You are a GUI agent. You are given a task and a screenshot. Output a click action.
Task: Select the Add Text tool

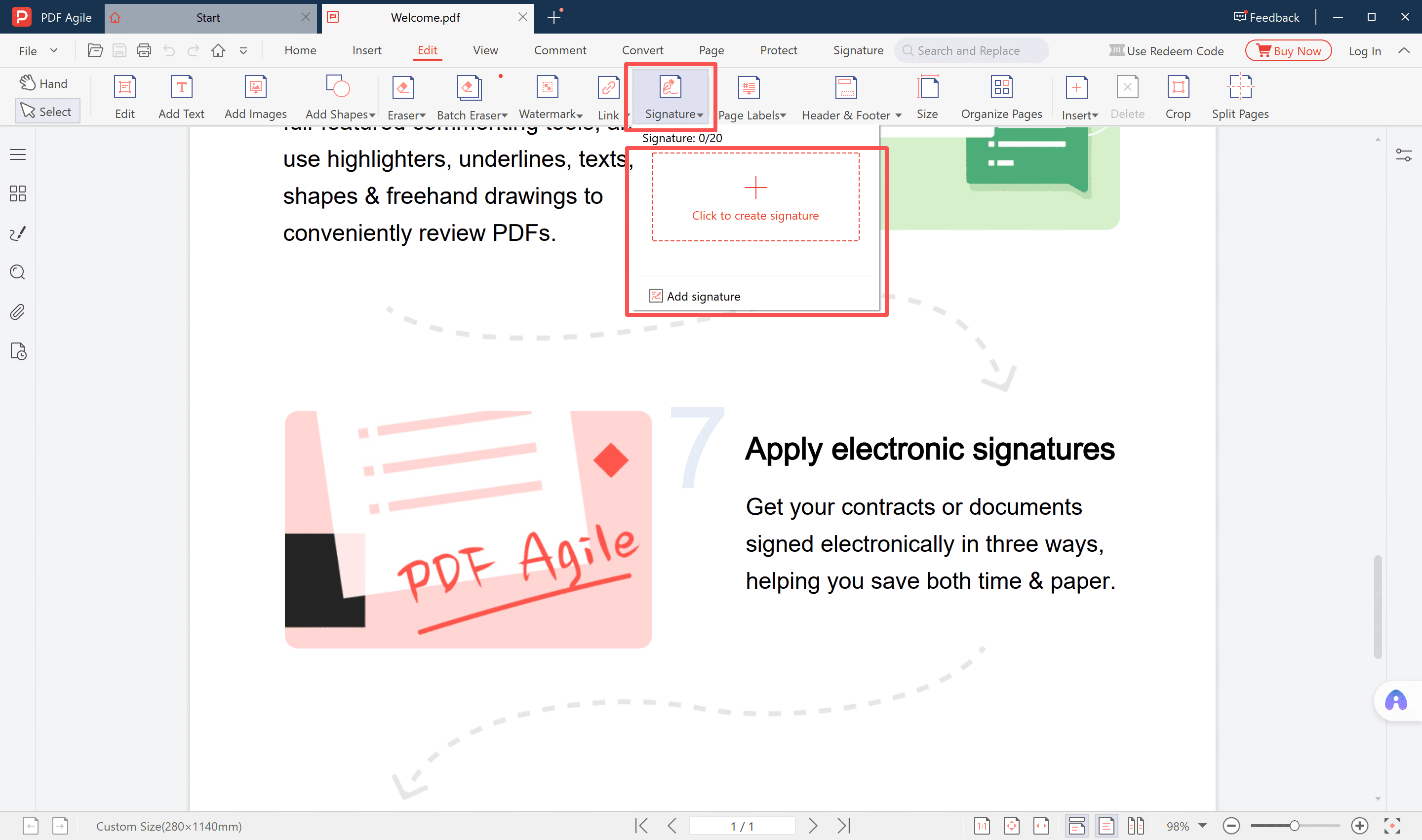(181, 97)
